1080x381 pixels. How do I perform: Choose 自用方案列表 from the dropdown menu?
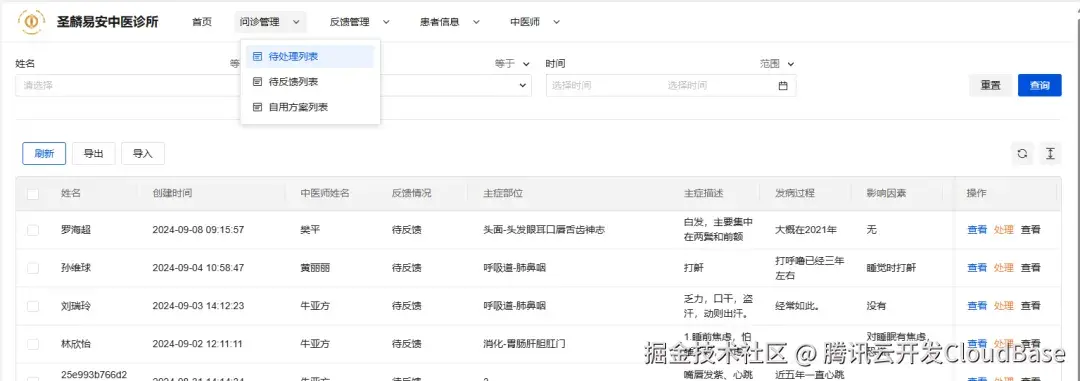[x=310, y=107]
